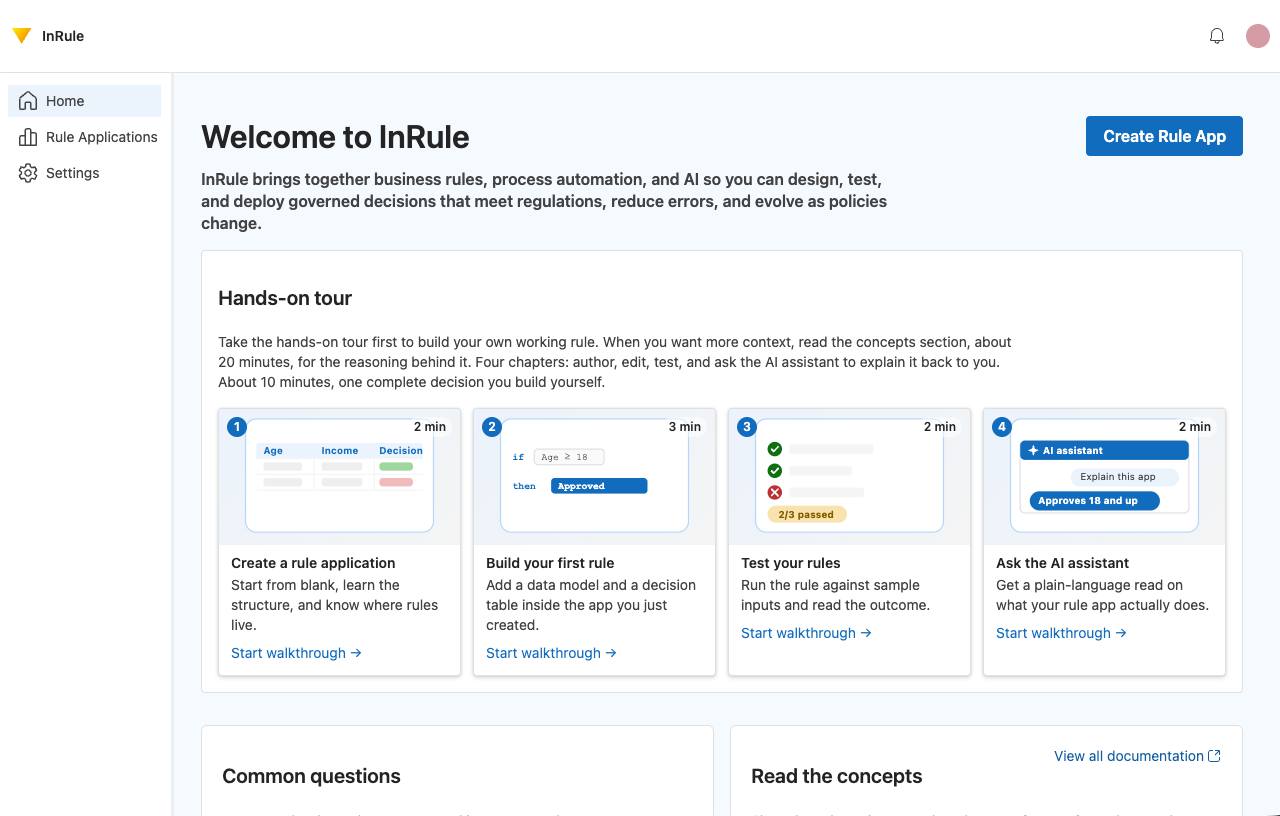Click the Build your first rule thumbnail
This screenshot has height=816, width=1280.
595,477
